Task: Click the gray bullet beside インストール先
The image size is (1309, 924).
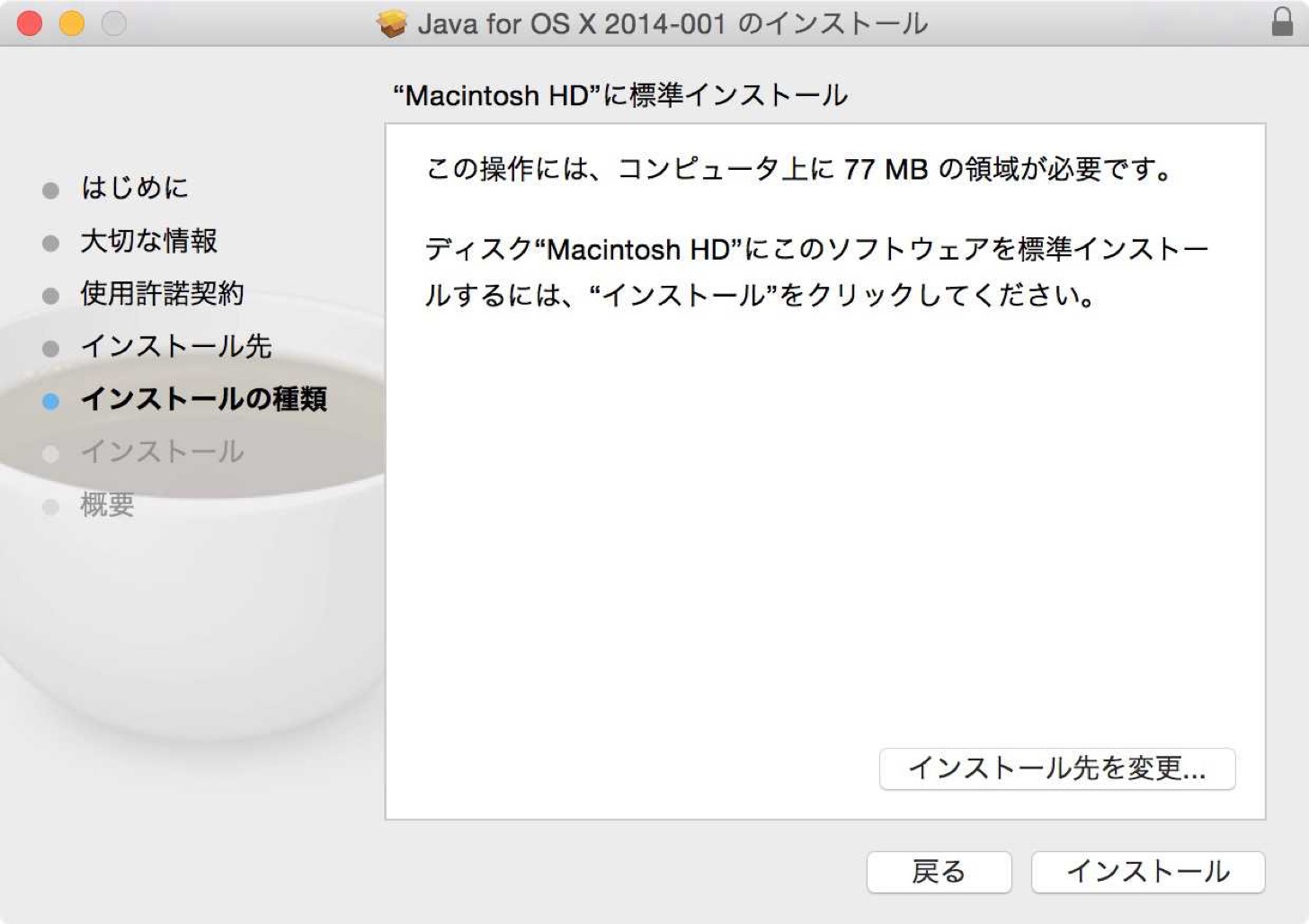Action: (x=51, y=349)
